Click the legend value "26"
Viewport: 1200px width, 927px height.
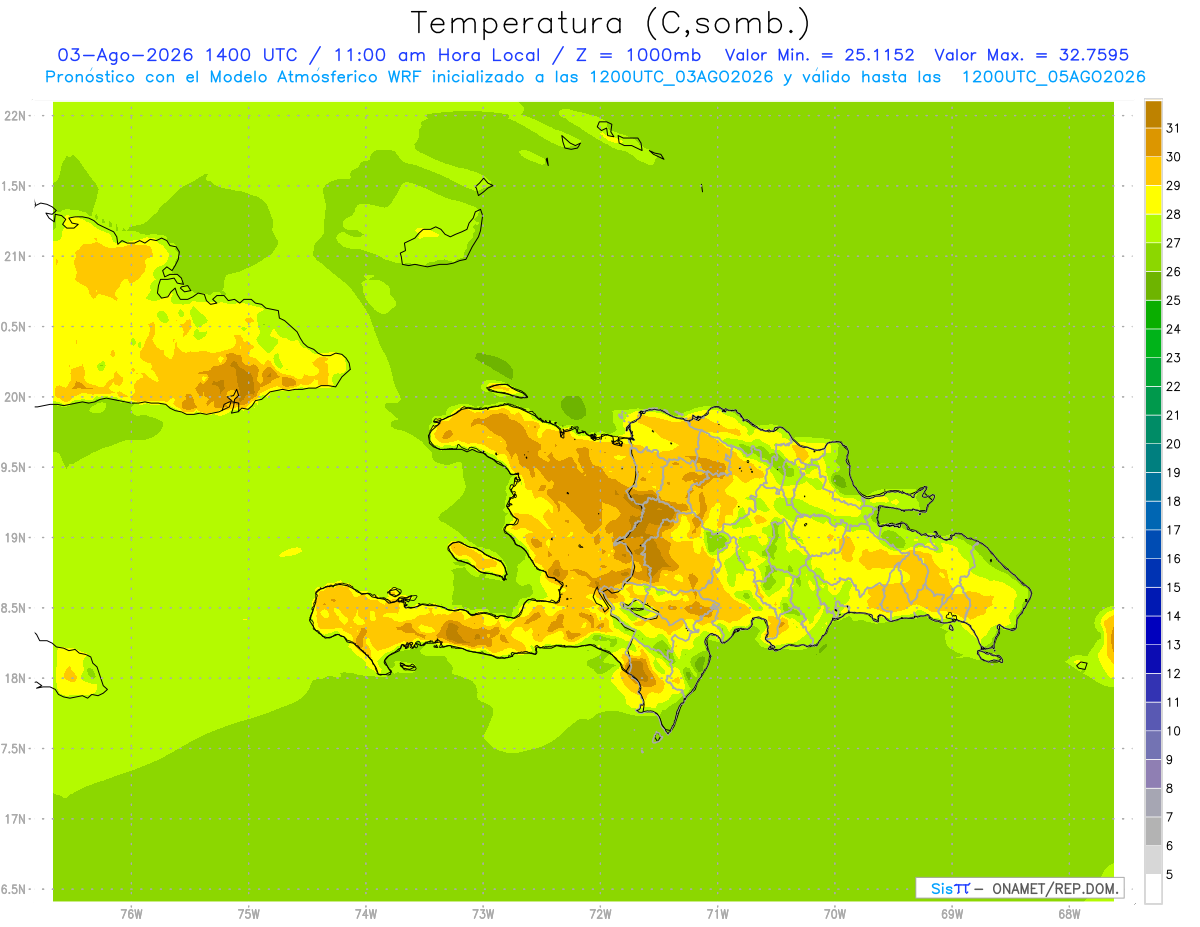1173,271
